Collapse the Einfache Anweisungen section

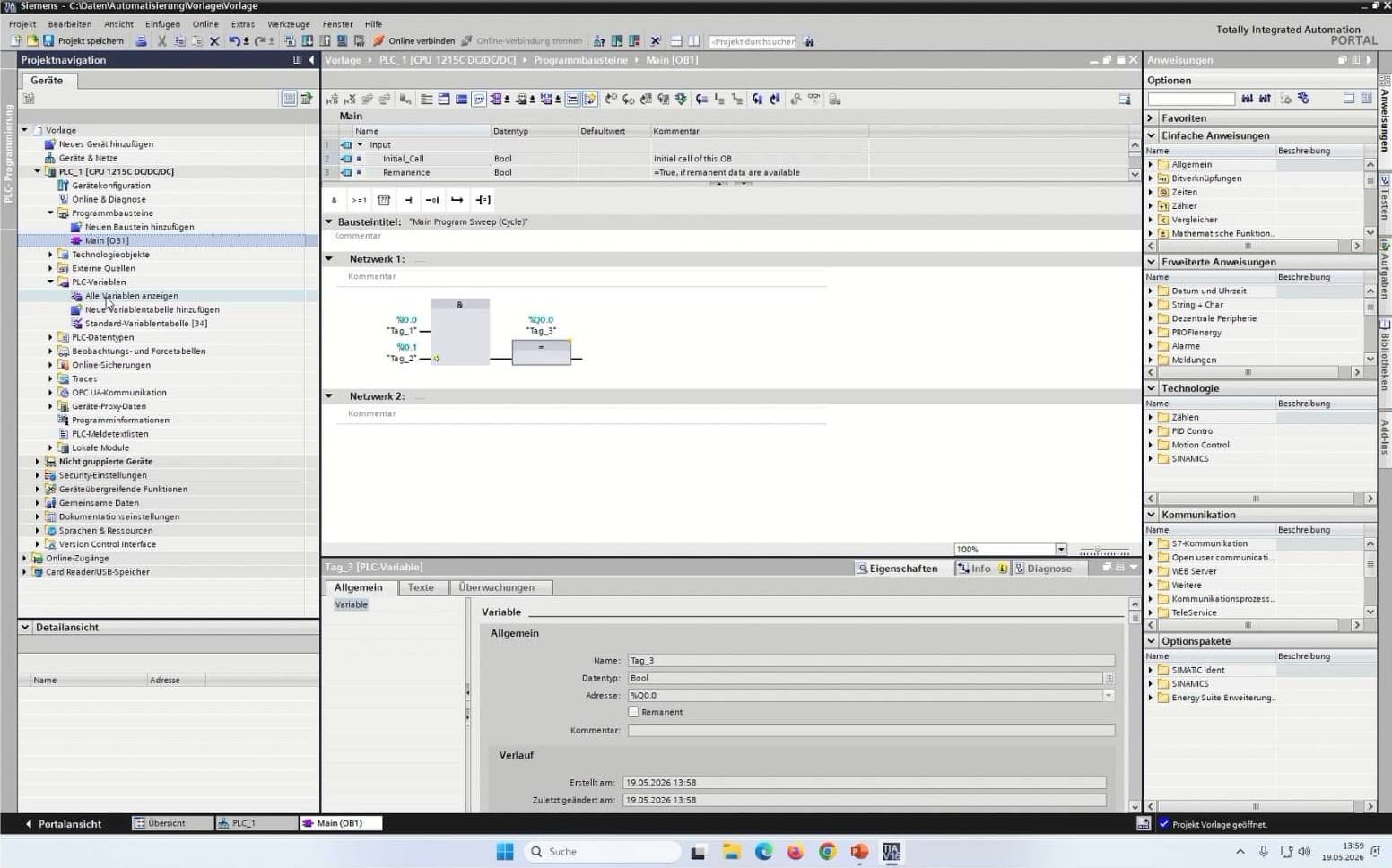[x=1152, y=135]
